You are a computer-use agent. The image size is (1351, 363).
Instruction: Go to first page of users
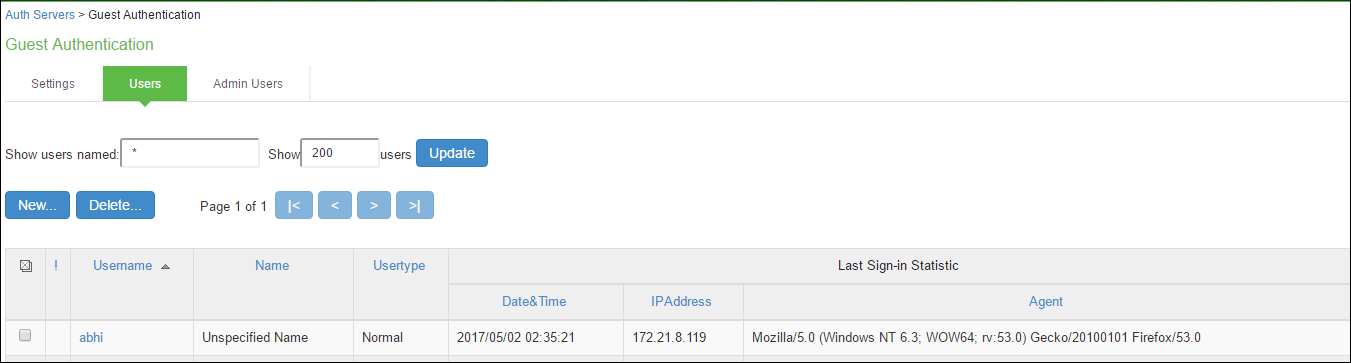[293, 205]
